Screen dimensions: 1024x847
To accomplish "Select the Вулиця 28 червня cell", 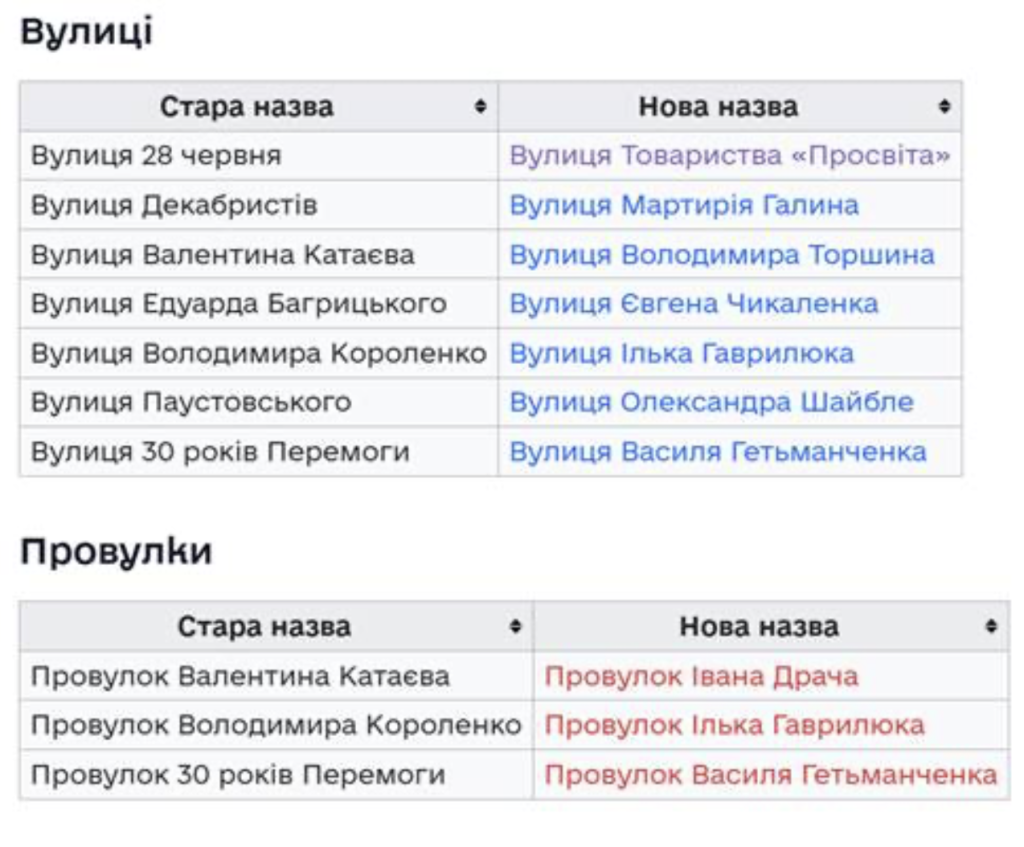I will [156, 156].
